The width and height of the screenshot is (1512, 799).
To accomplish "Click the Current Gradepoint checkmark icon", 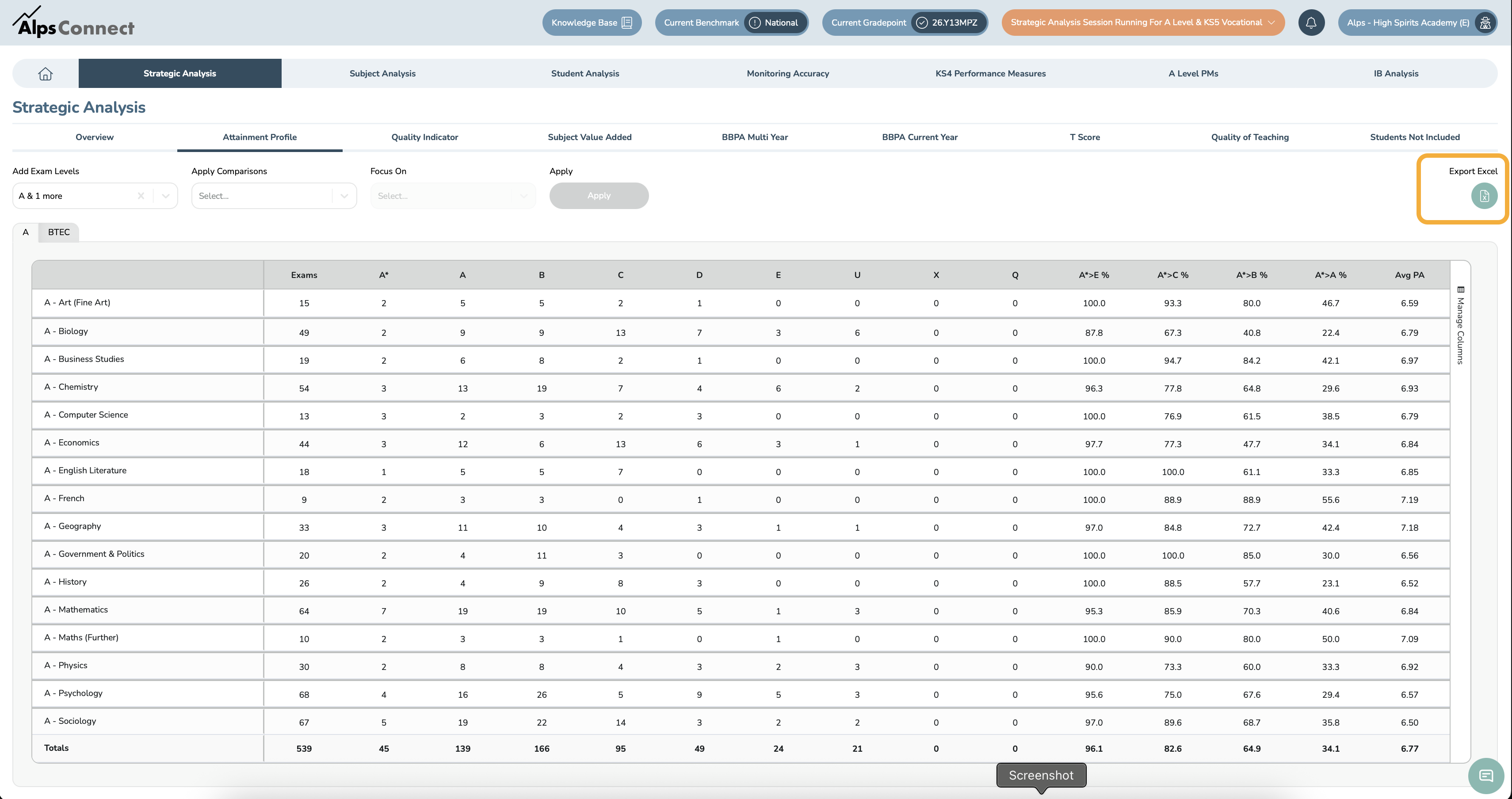I will click(x=921, y=23).
